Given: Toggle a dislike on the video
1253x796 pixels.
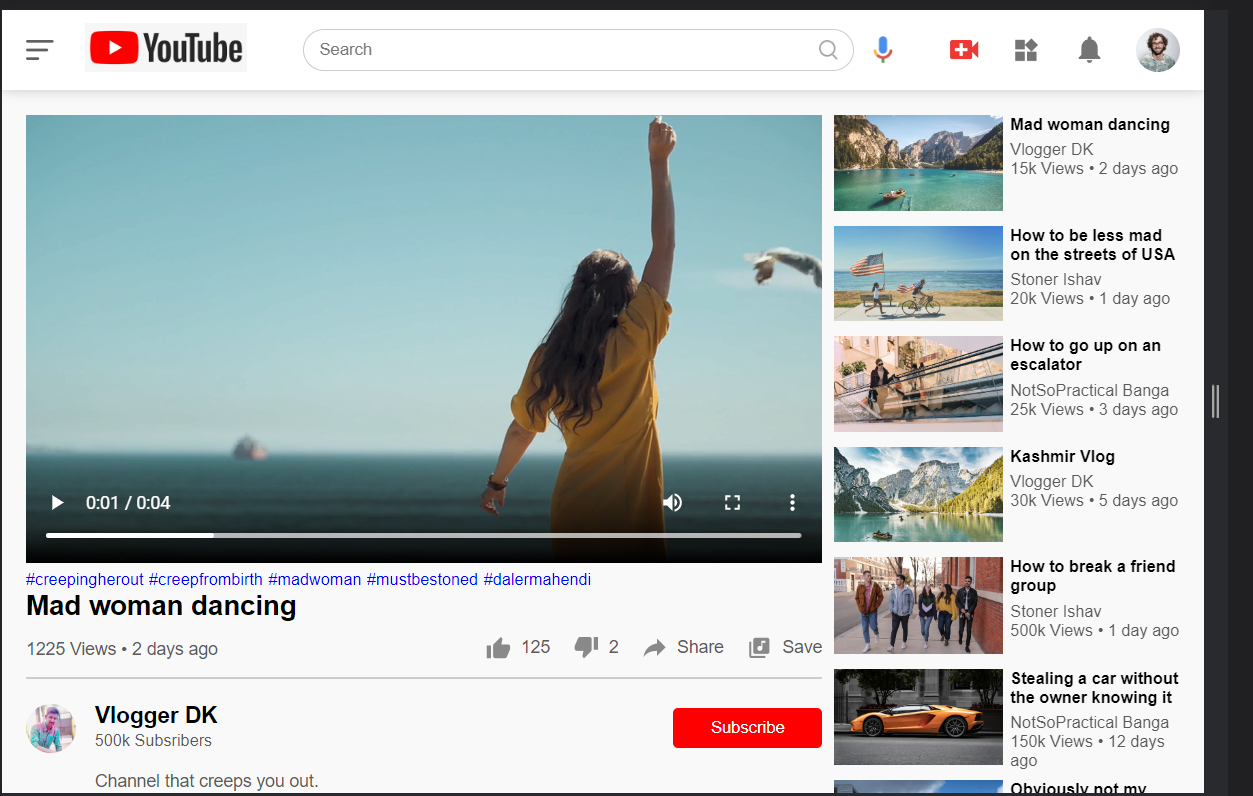Looking at the screenshot, I should click(585, 647).
